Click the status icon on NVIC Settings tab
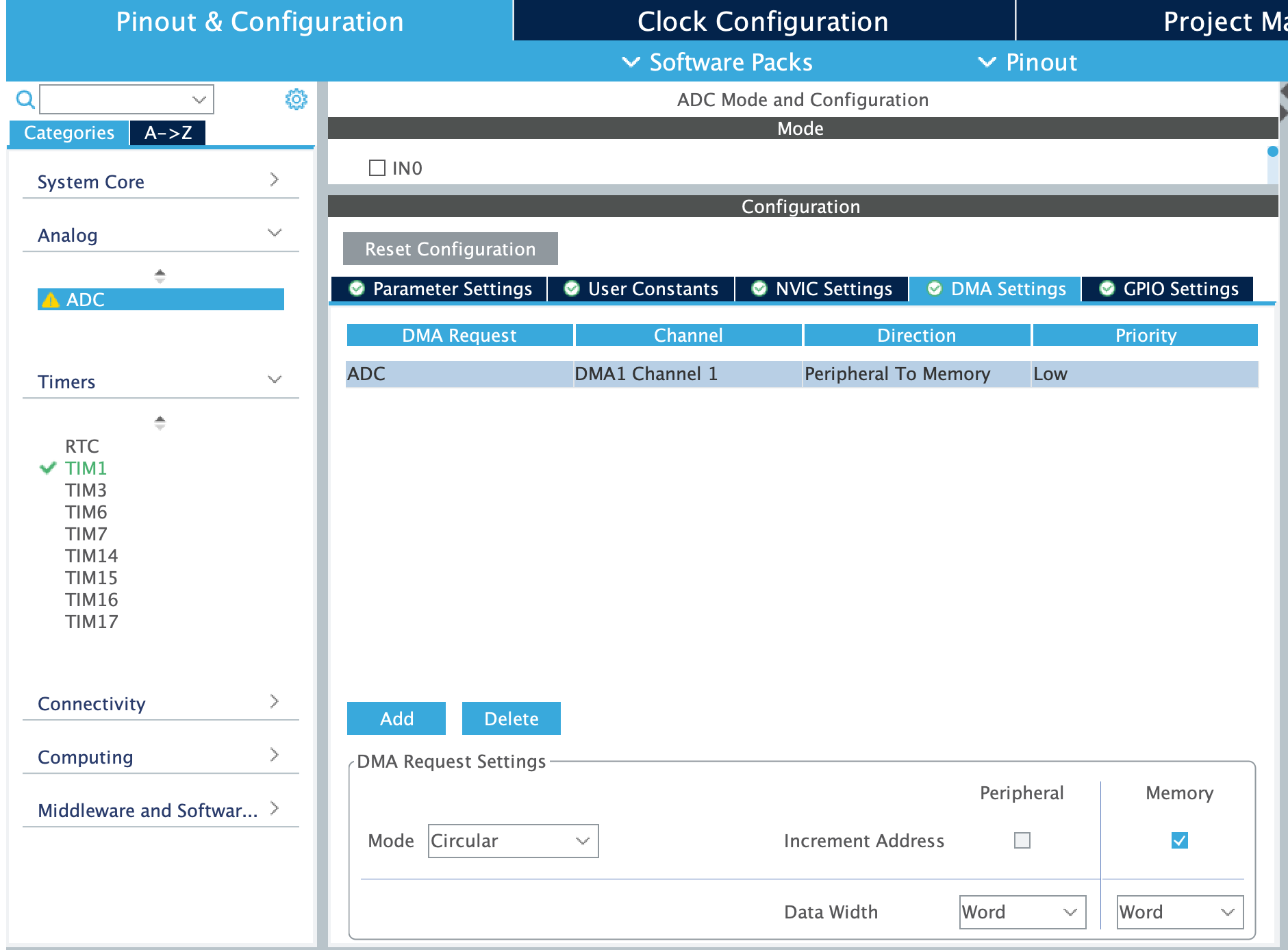 pyautogui.click(x=759, y=288)
